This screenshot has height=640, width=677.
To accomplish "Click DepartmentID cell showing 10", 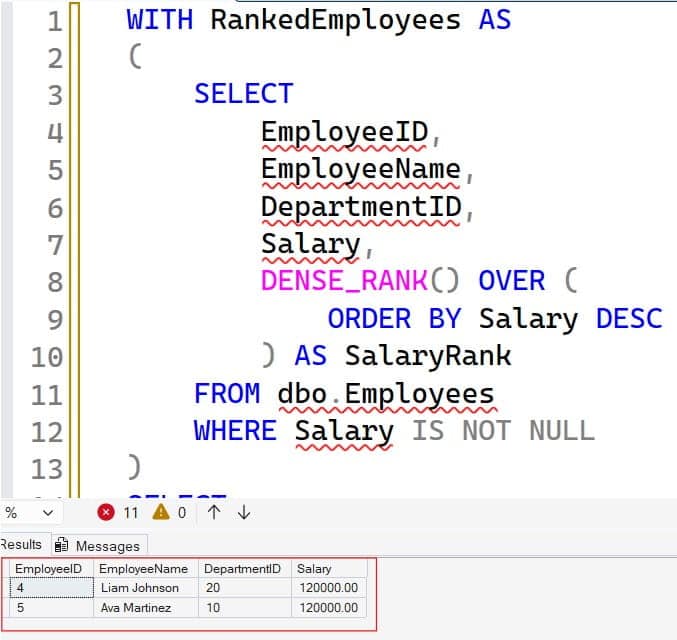I will pos(245,608).
